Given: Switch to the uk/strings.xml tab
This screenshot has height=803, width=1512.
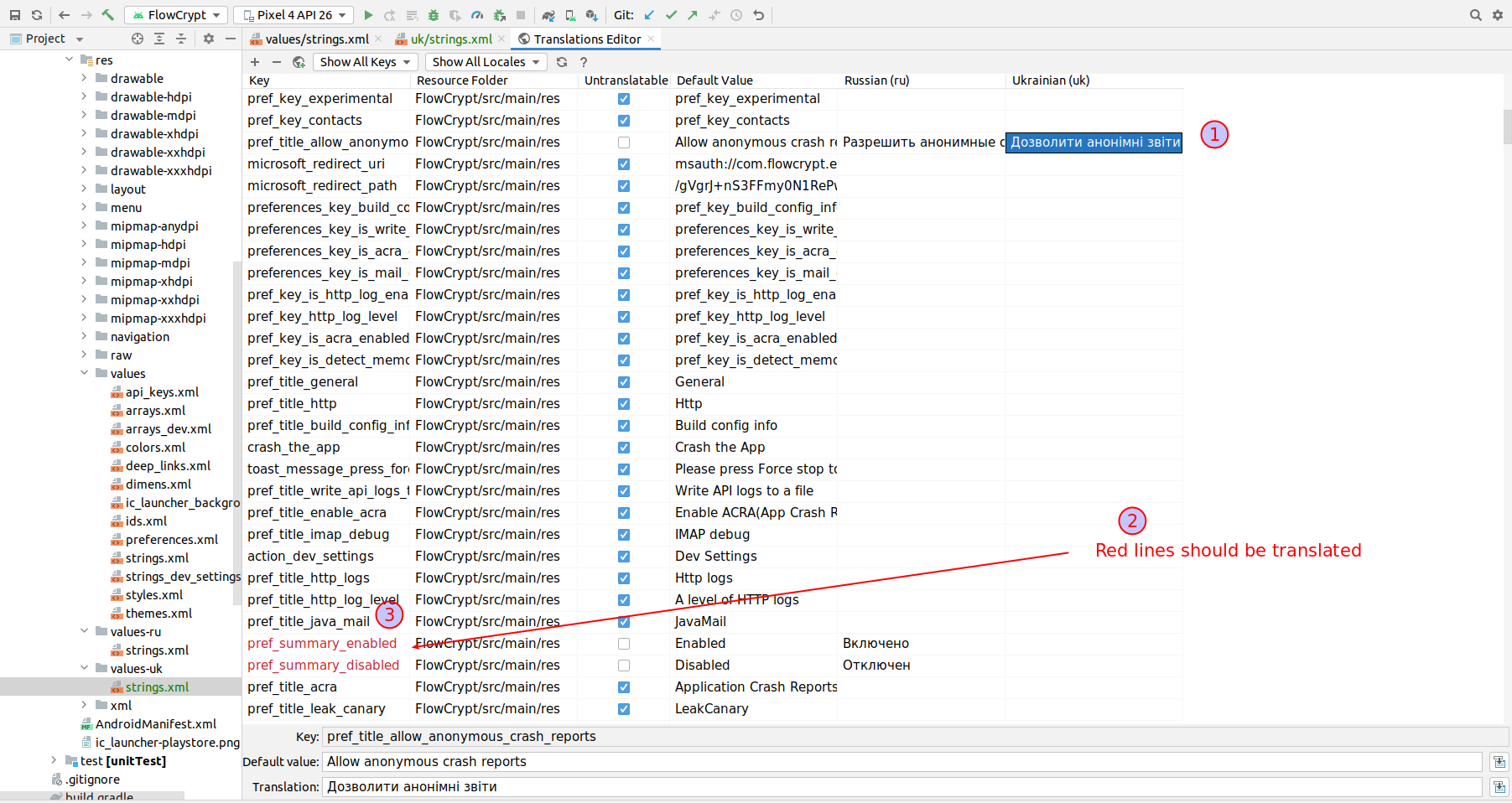Looking at the screenshot, I should (x=451, y=38).
